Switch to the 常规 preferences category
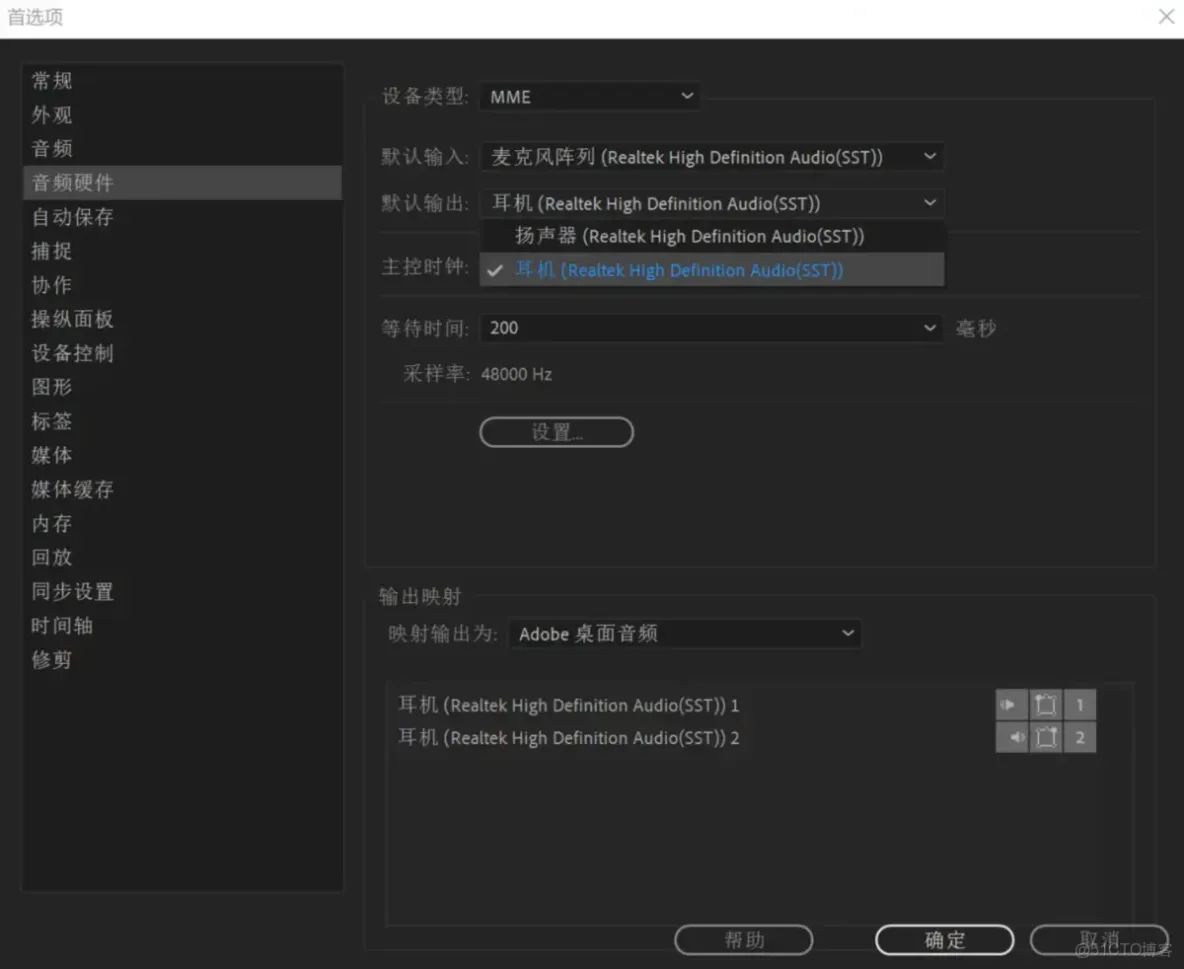The width and height of the screenshot is (1184, 969). 51,81
